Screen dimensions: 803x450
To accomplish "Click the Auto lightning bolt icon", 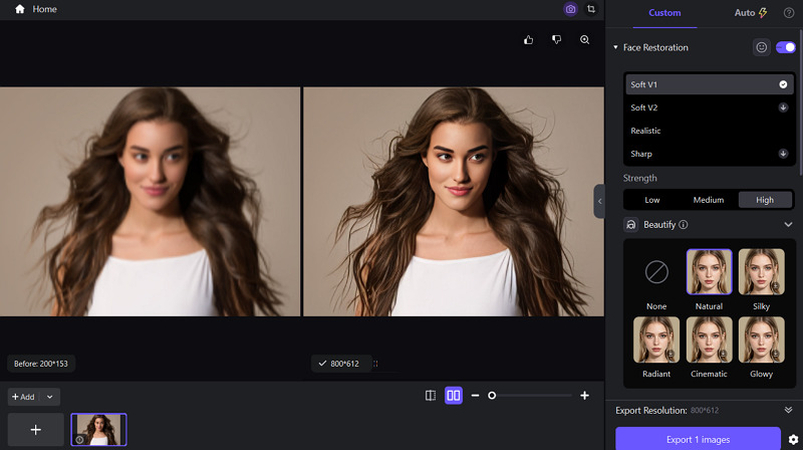I will point(763,13).
